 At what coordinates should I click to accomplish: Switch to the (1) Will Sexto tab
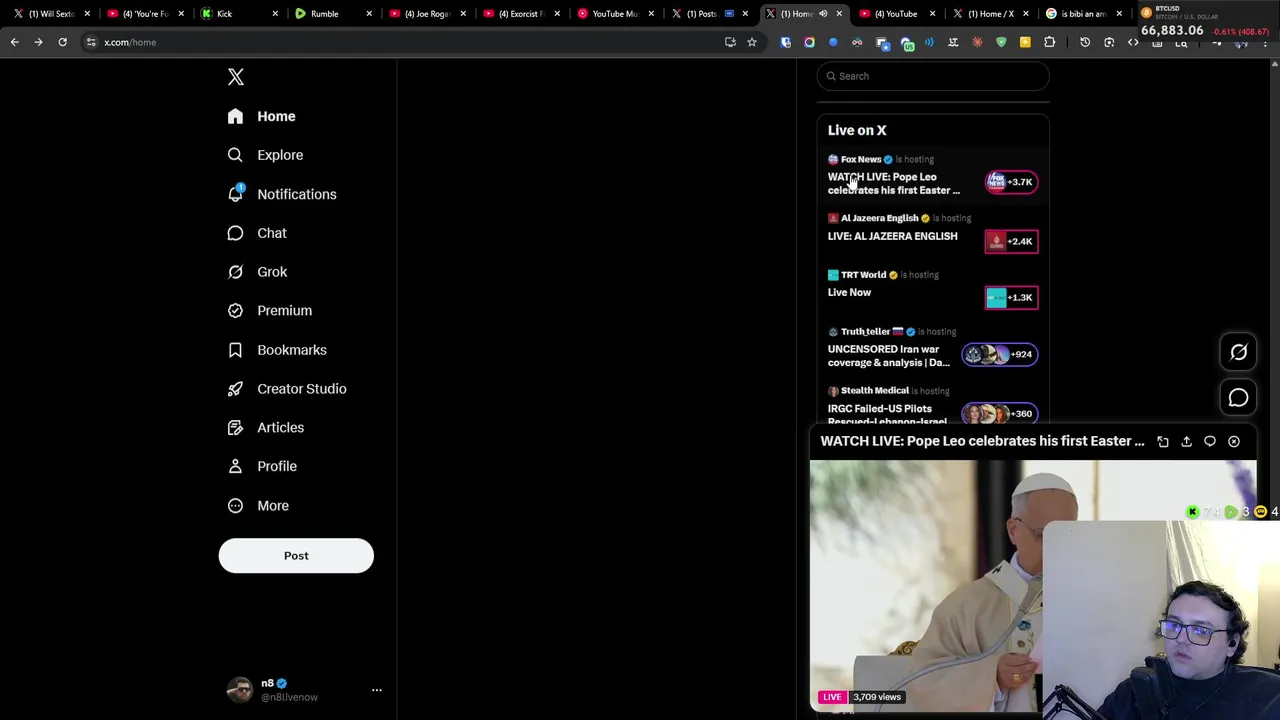(50, 14)
